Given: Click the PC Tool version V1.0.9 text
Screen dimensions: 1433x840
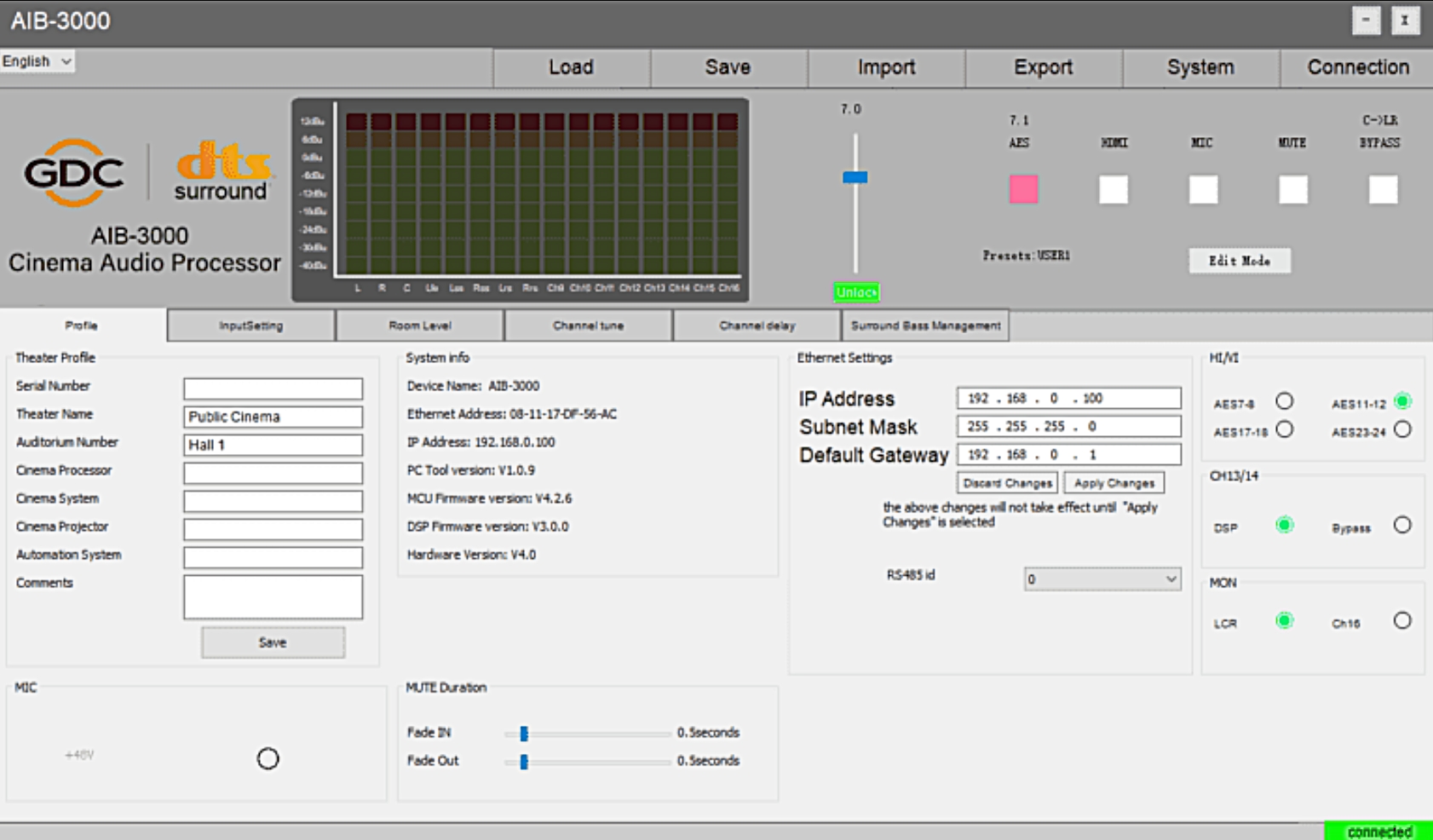Looking at the screenshot, I should tap(470, 470).
